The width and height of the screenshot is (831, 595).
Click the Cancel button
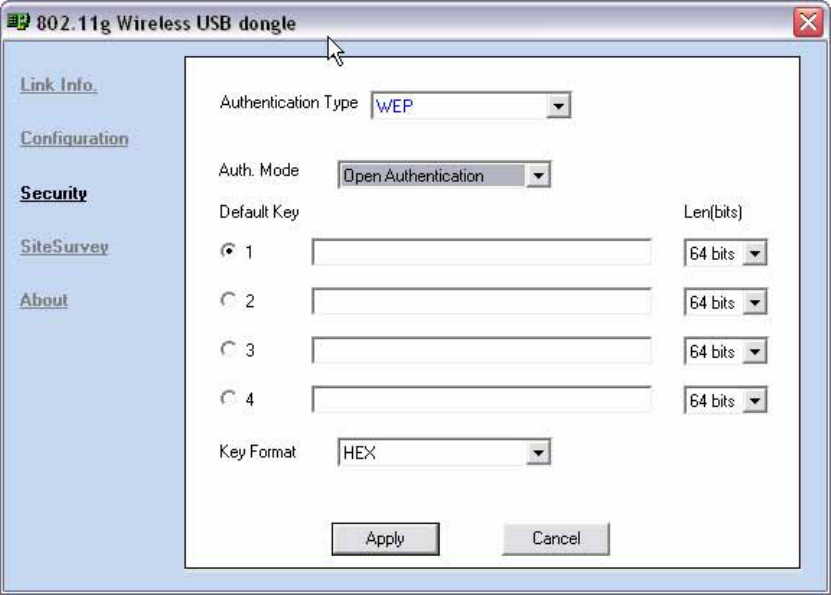[556, 539]
